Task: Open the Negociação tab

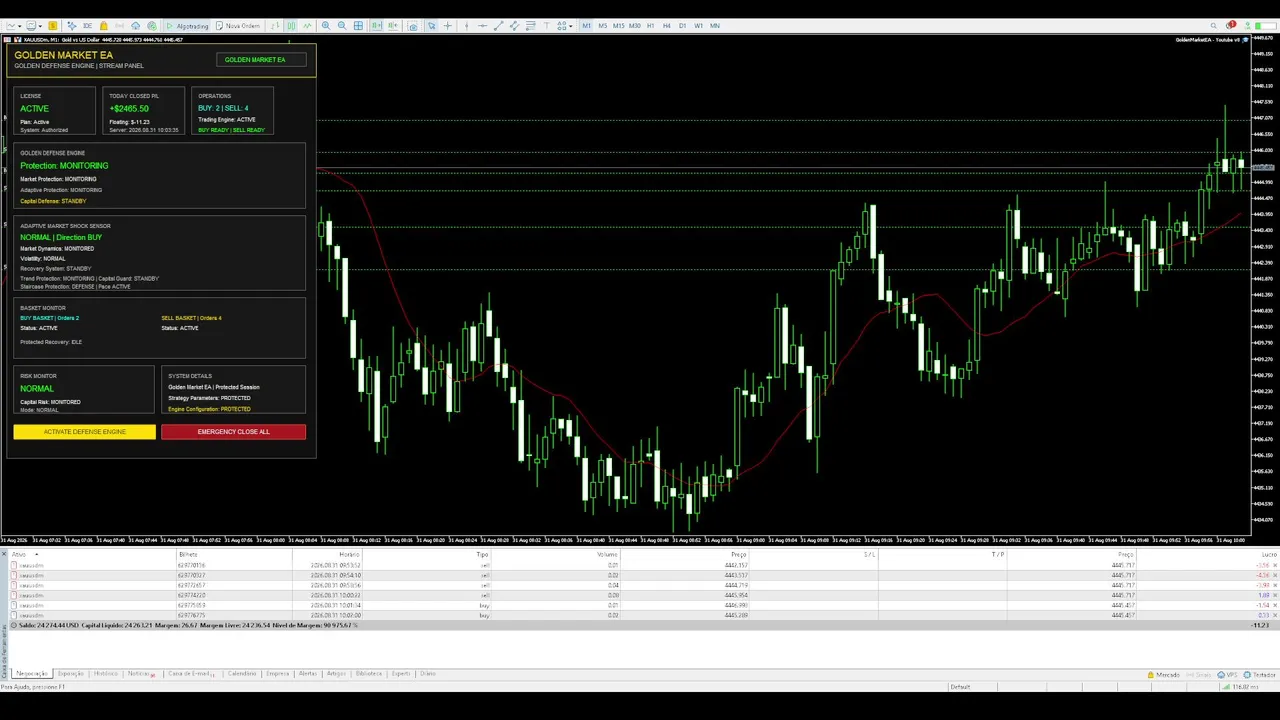Action: point(32,674)
